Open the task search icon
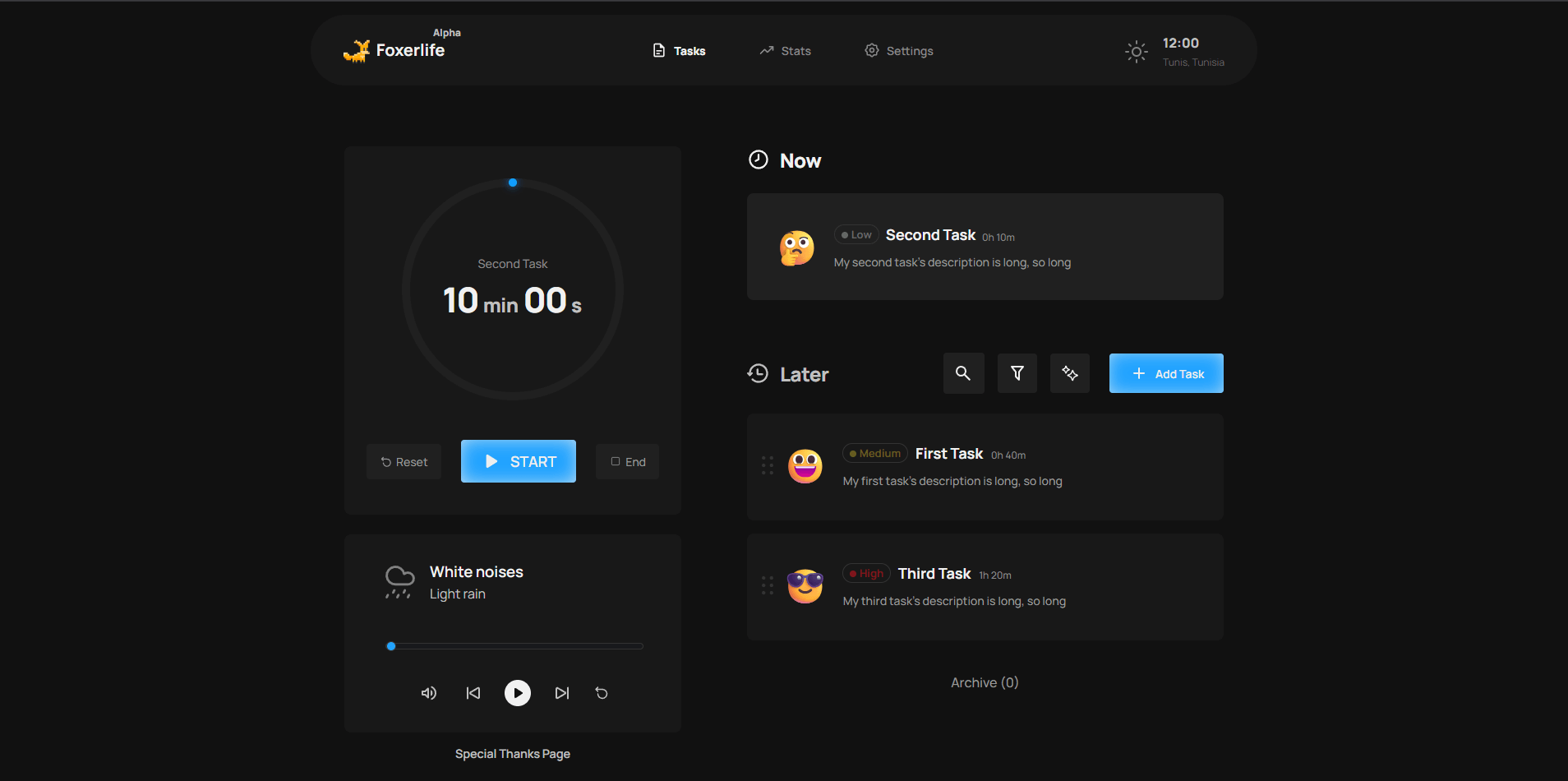This screenshot has width=1568, height=781. click(x=963, y=373)
